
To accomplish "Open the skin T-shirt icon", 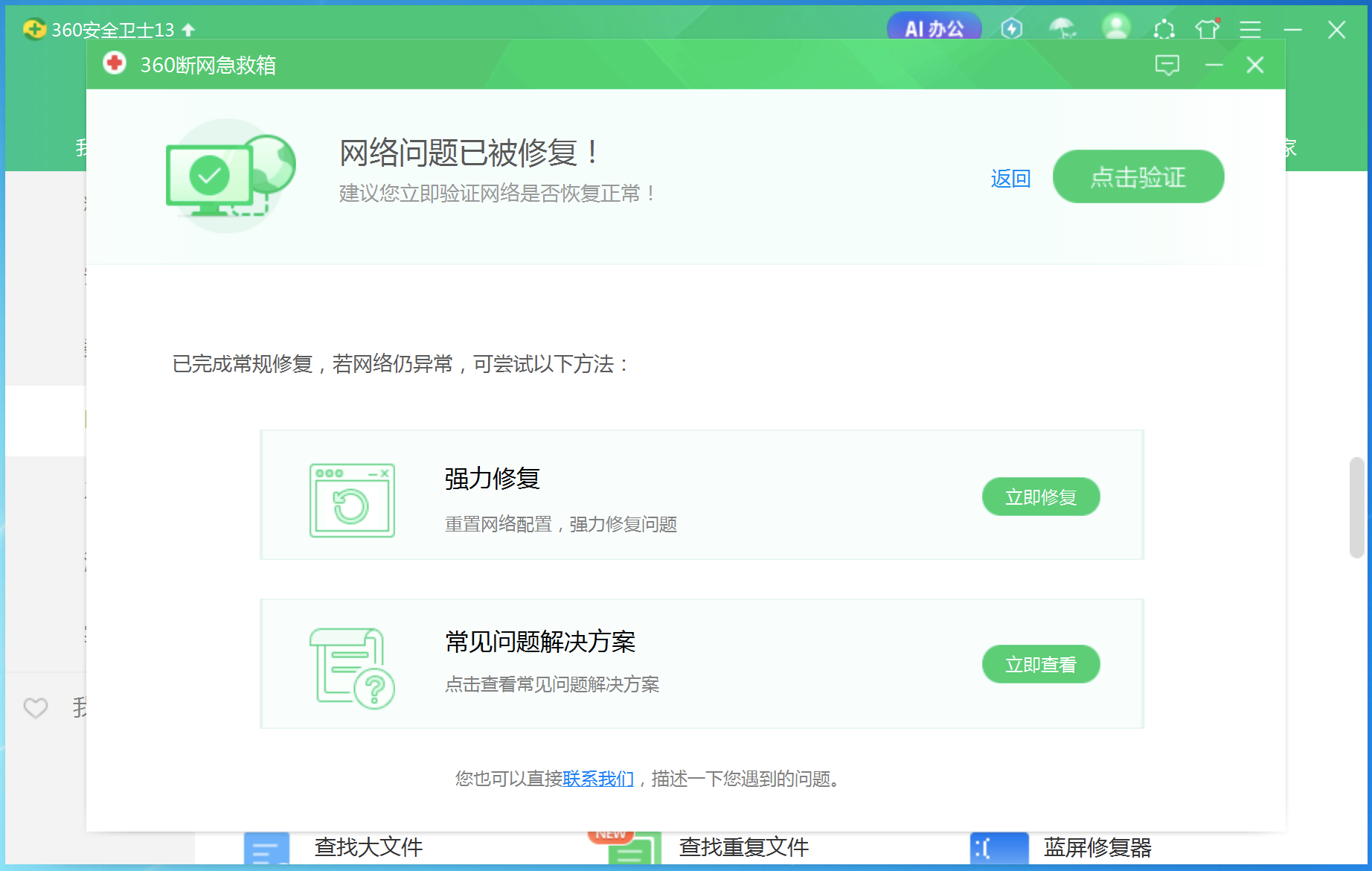I will coord(1208,28).
